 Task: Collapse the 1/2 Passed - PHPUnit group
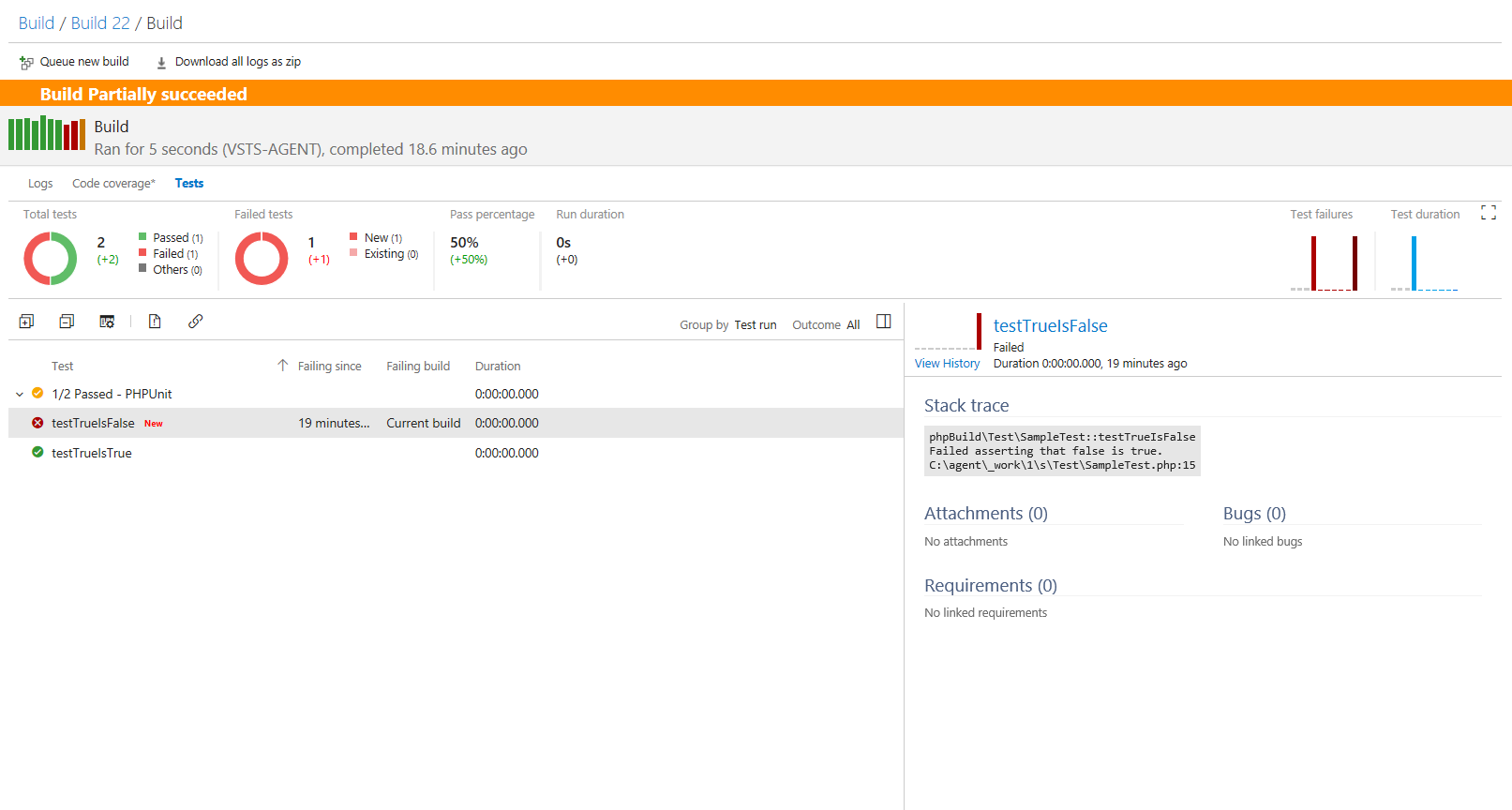pos(20,395)
